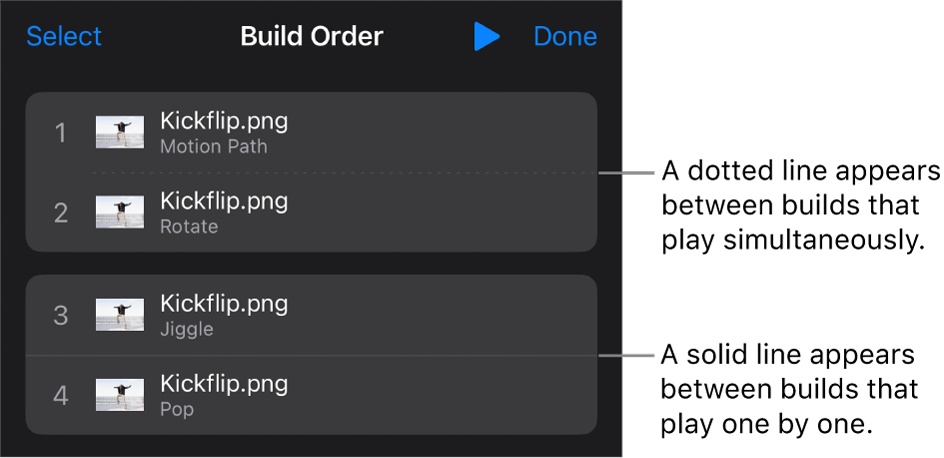Click the number 3 build index
The width and height of the screenshot is (944, 458).
(61, 316)
